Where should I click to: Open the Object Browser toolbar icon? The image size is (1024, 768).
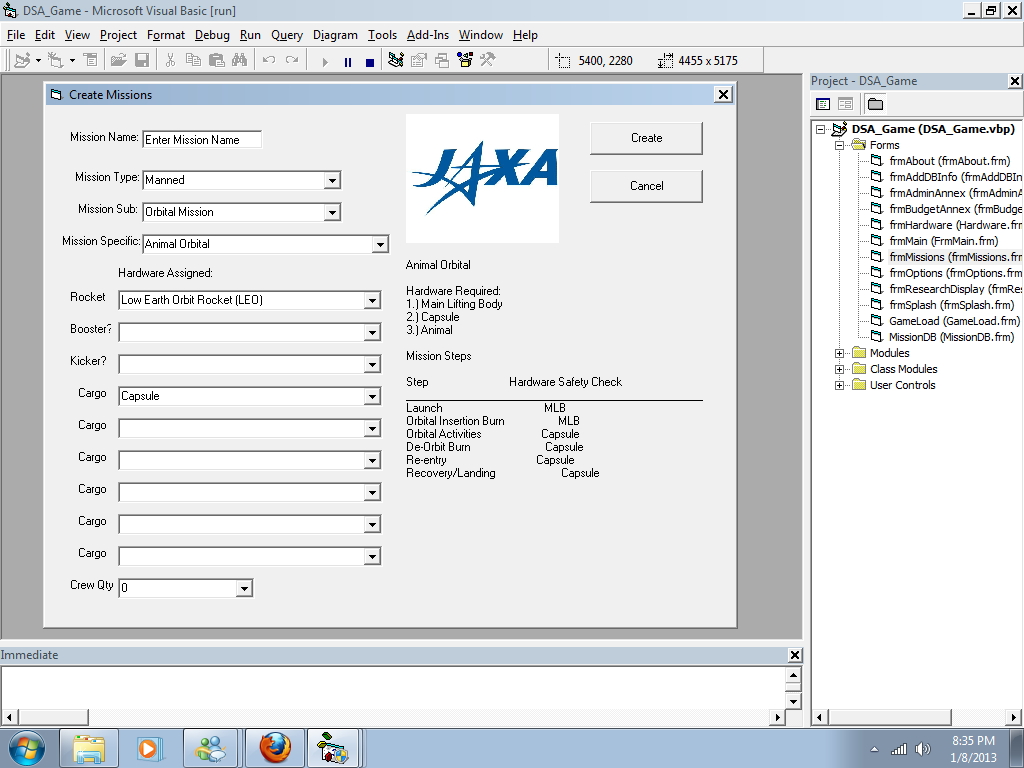[x=465, y=60]
